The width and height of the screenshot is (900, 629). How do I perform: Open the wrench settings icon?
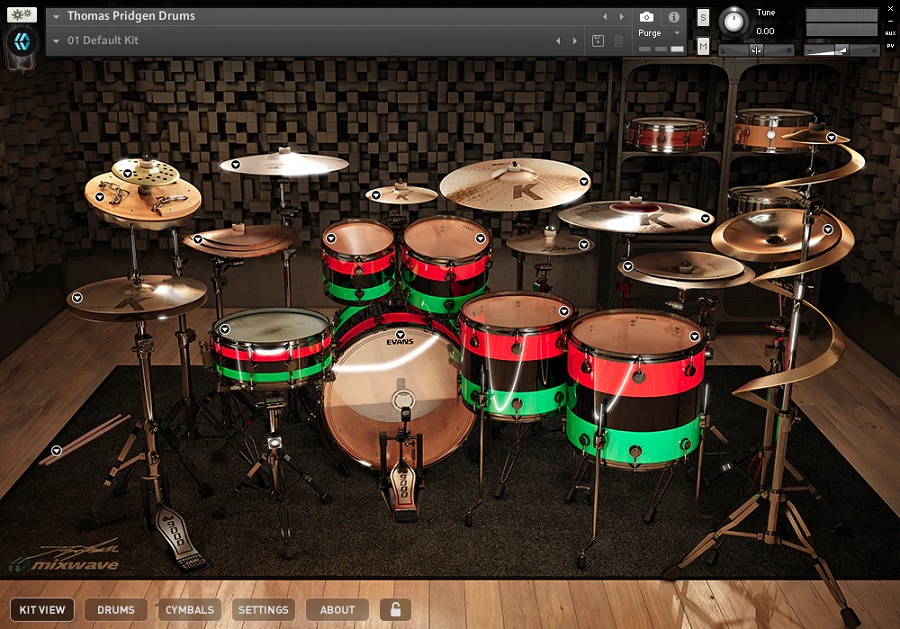(x=22, y=14)
